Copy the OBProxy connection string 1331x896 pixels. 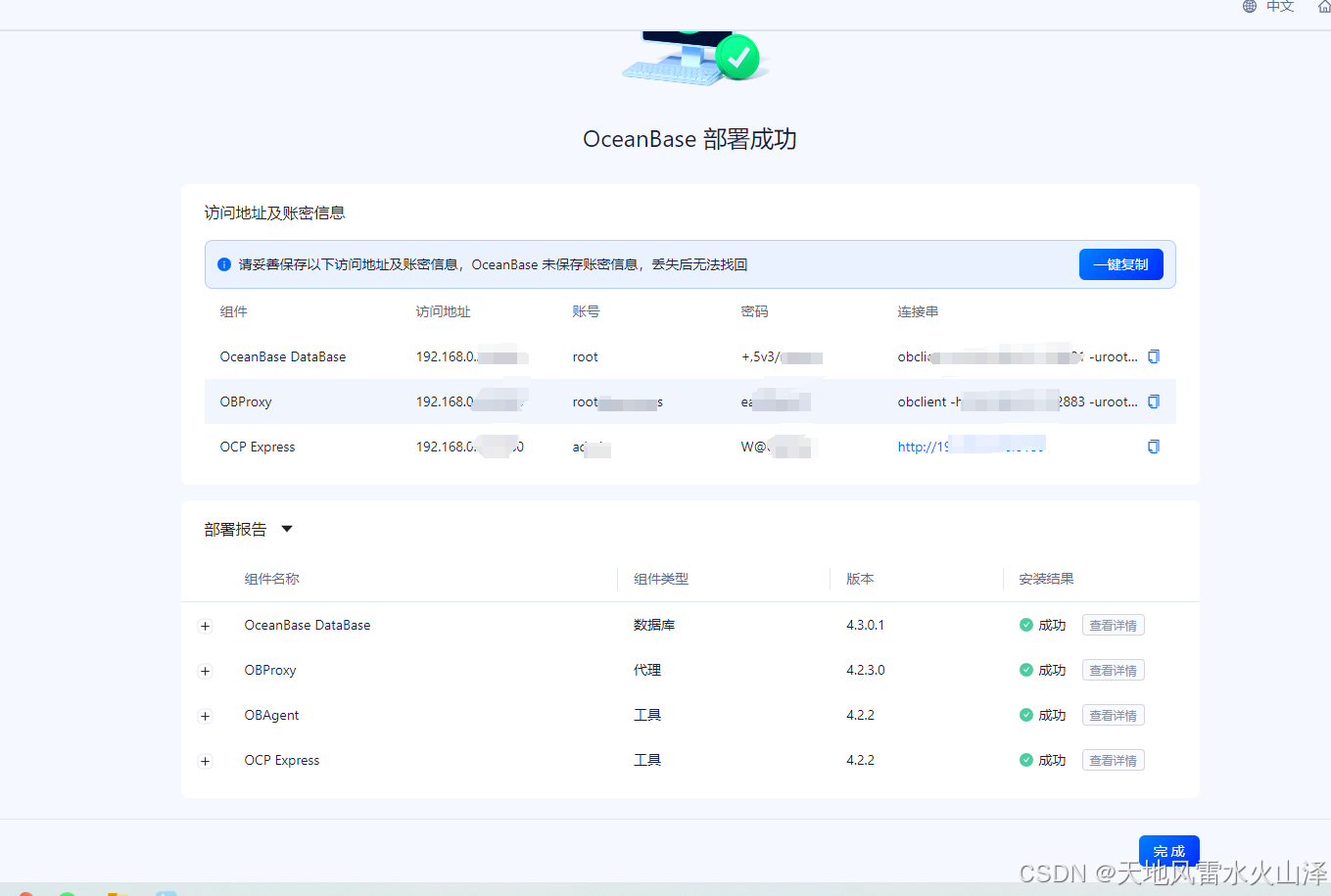pos(1153,401)
